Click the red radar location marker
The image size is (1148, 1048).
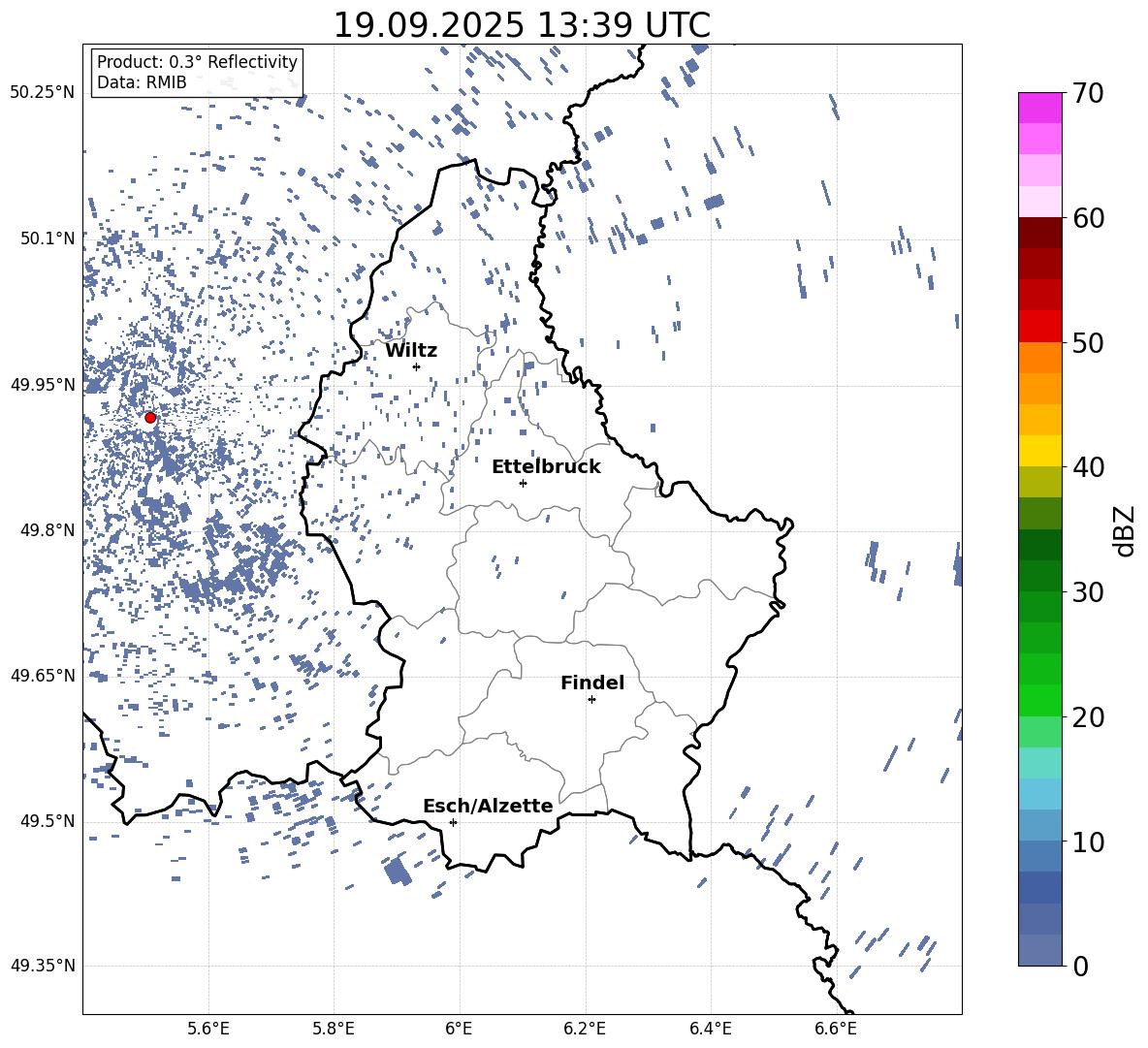click(150, 418)
